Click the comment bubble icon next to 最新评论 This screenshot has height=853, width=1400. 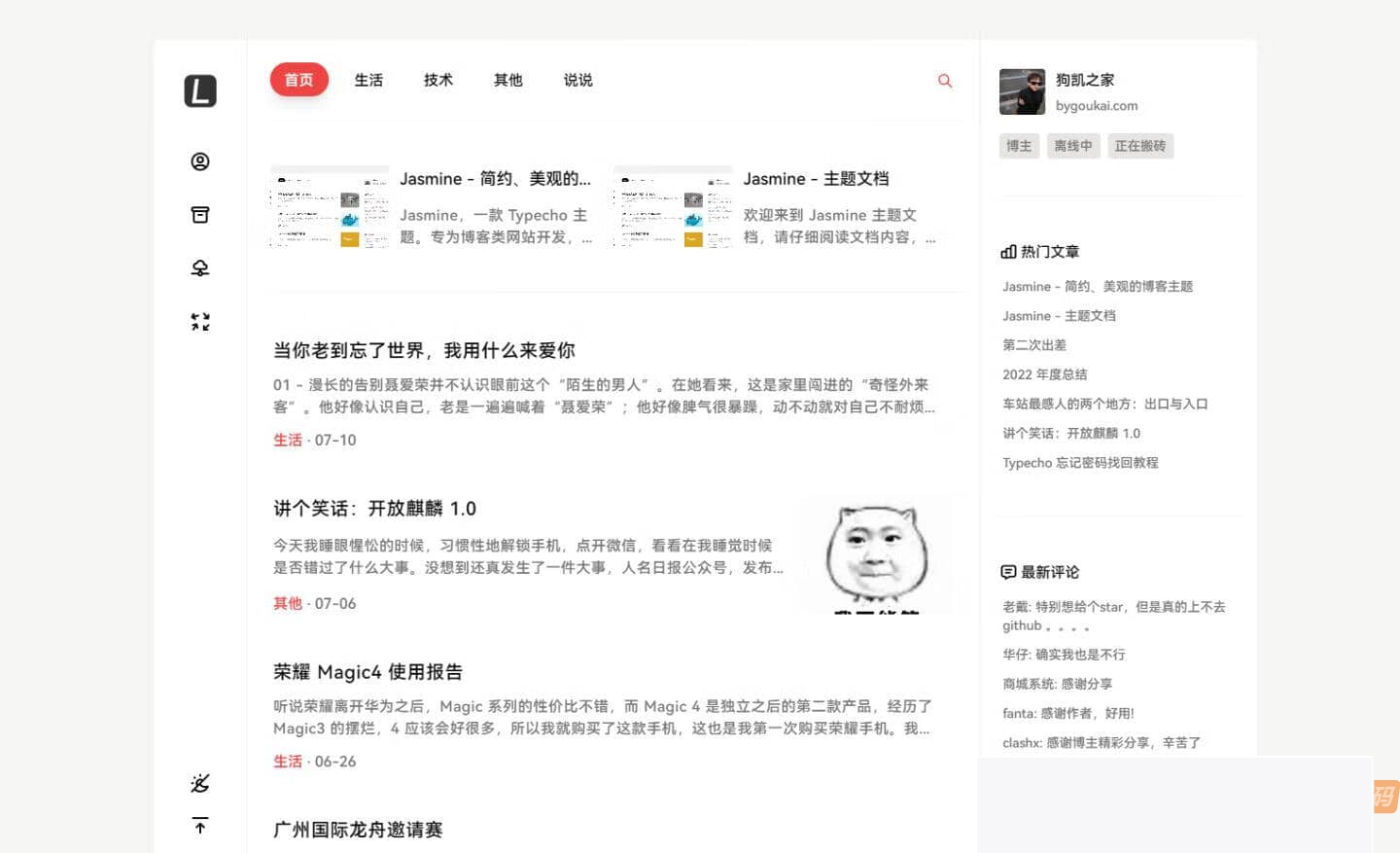(1008, 572)
